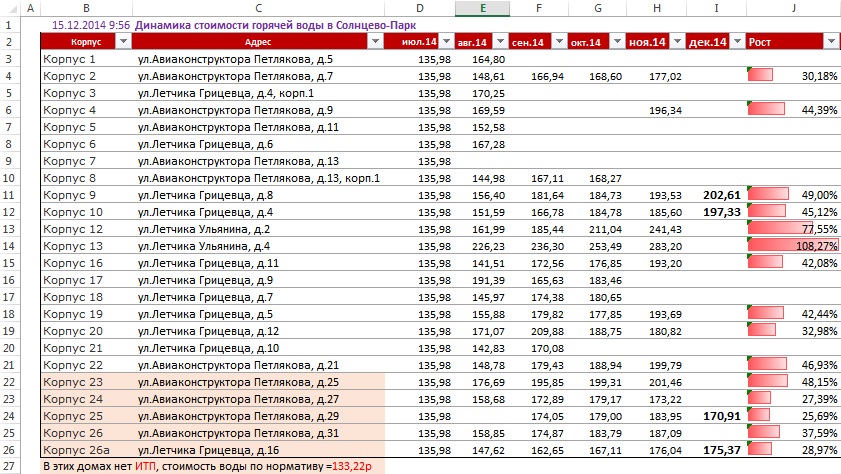Open the Адрес column filter dropdown
The height and width of the screenshot is (474, 841).
click(375, 41)
